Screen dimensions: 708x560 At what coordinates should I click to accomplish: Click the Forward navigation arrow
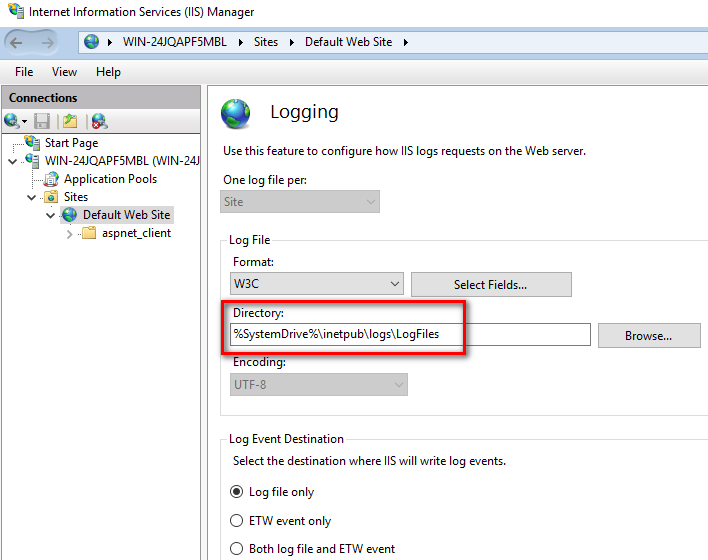47,43
